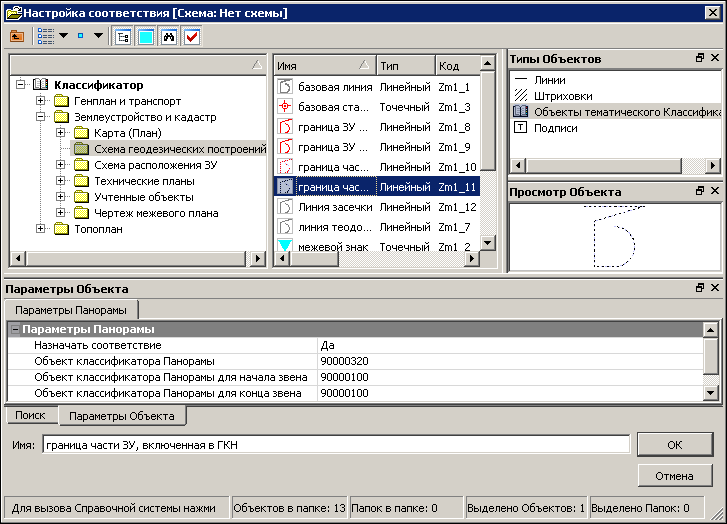Click the sort header above the tree
This screenshot has width=727, height=524.
point(138,65)
